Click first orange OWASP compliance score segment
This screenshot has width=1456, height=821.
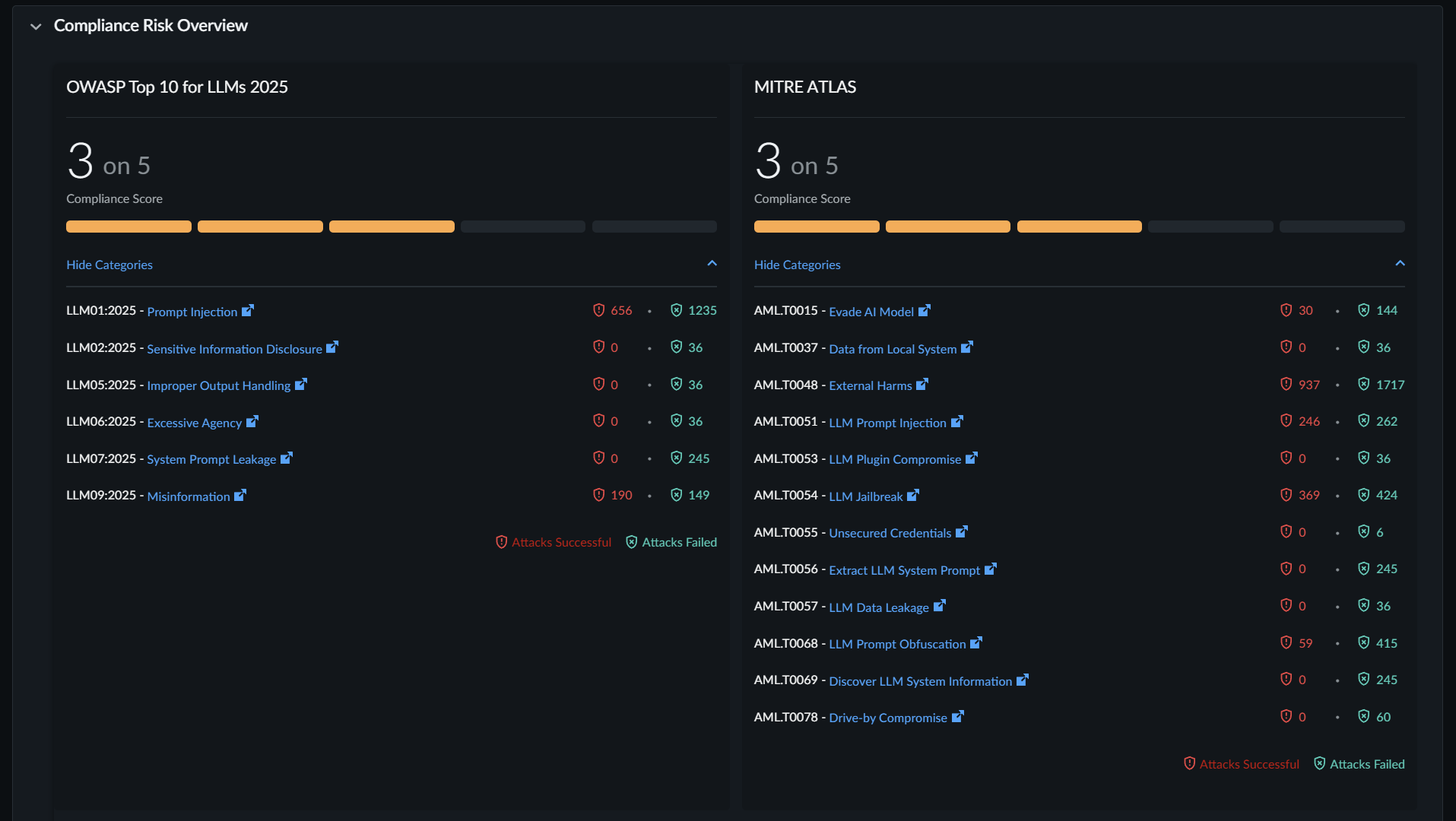[128, 227]
